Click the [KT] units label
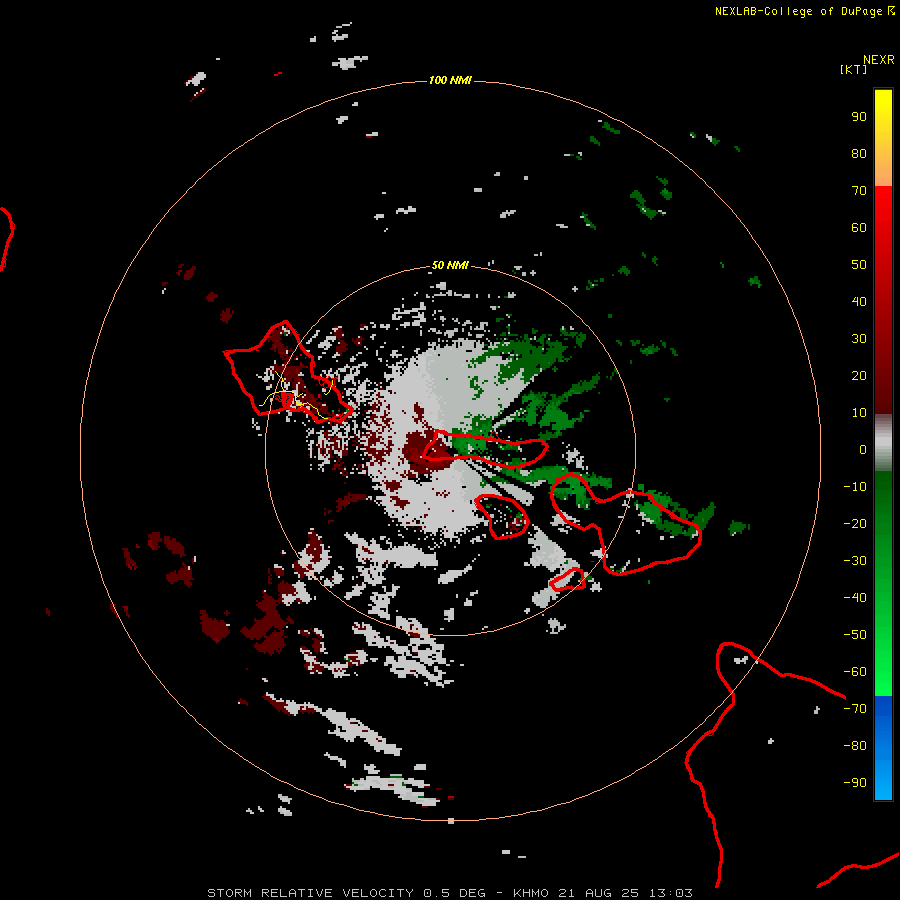 pos(854,69)
